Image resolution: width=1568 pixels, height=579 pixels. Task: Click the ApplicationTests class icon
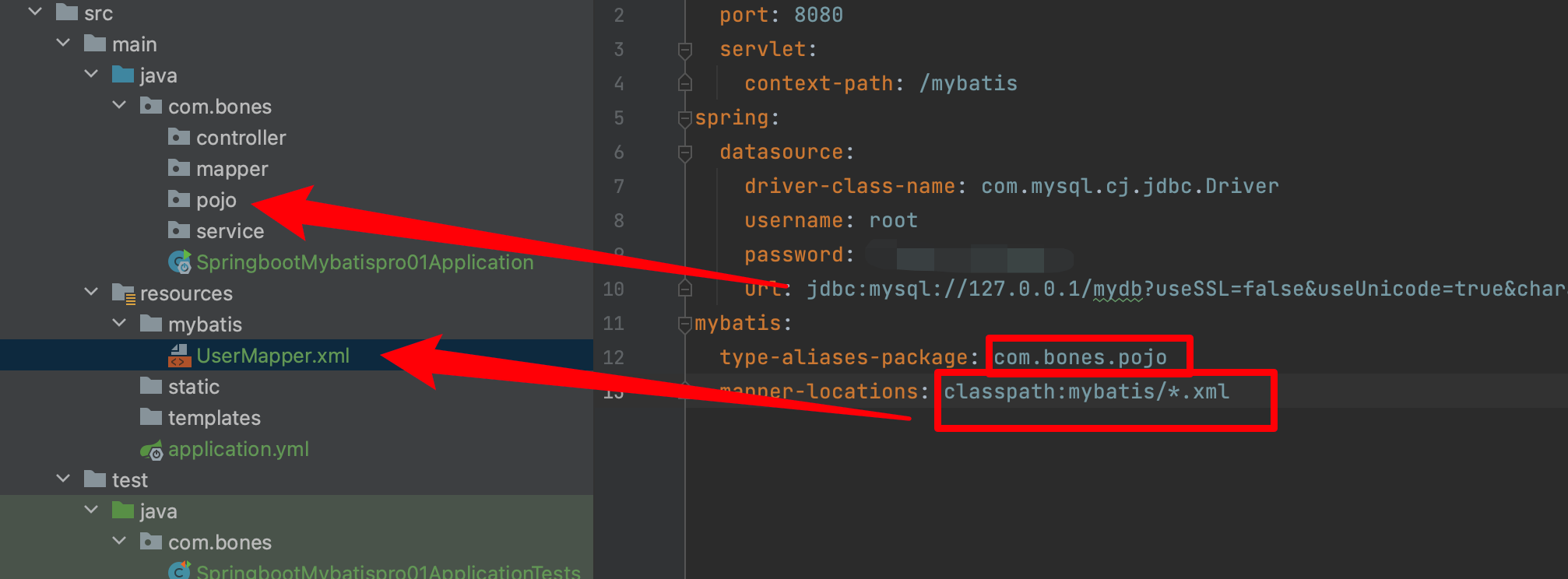pyautogui.click(x=180, y=570)
